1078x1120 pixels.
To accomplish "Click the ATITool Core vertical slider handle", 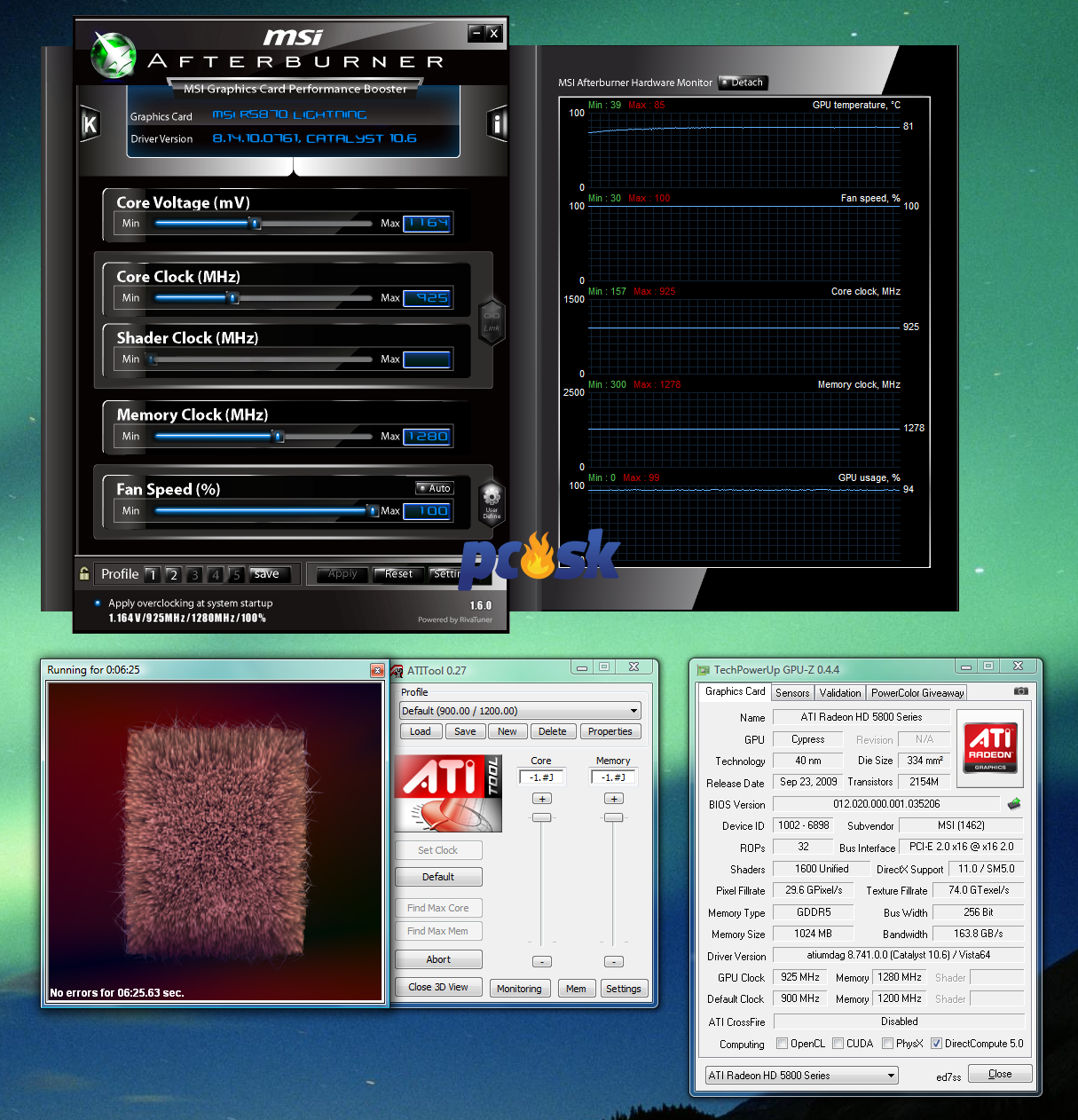I will pos(541,817).
